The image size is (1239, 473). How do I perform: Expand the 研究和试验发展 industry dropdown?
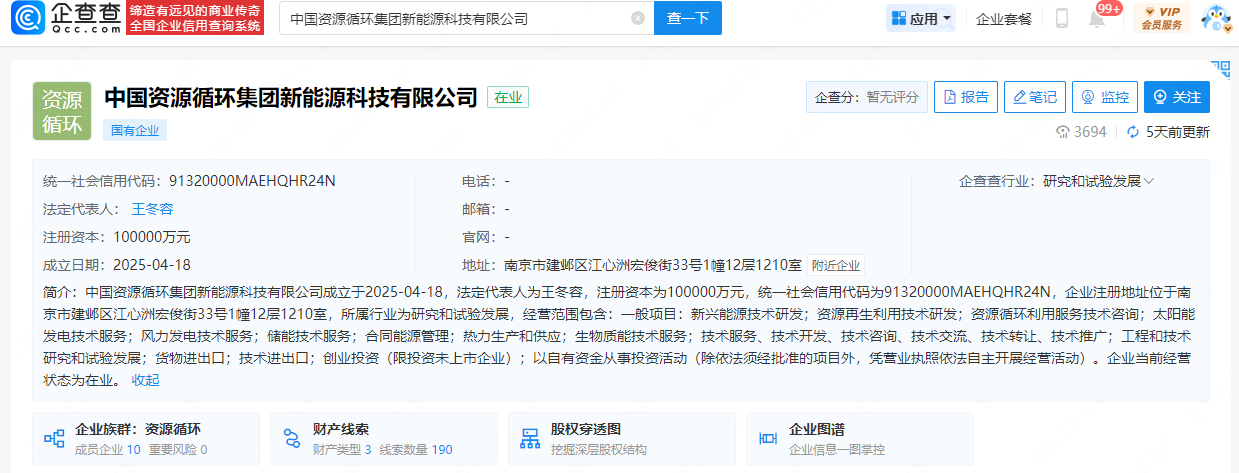coord(1098,181)
